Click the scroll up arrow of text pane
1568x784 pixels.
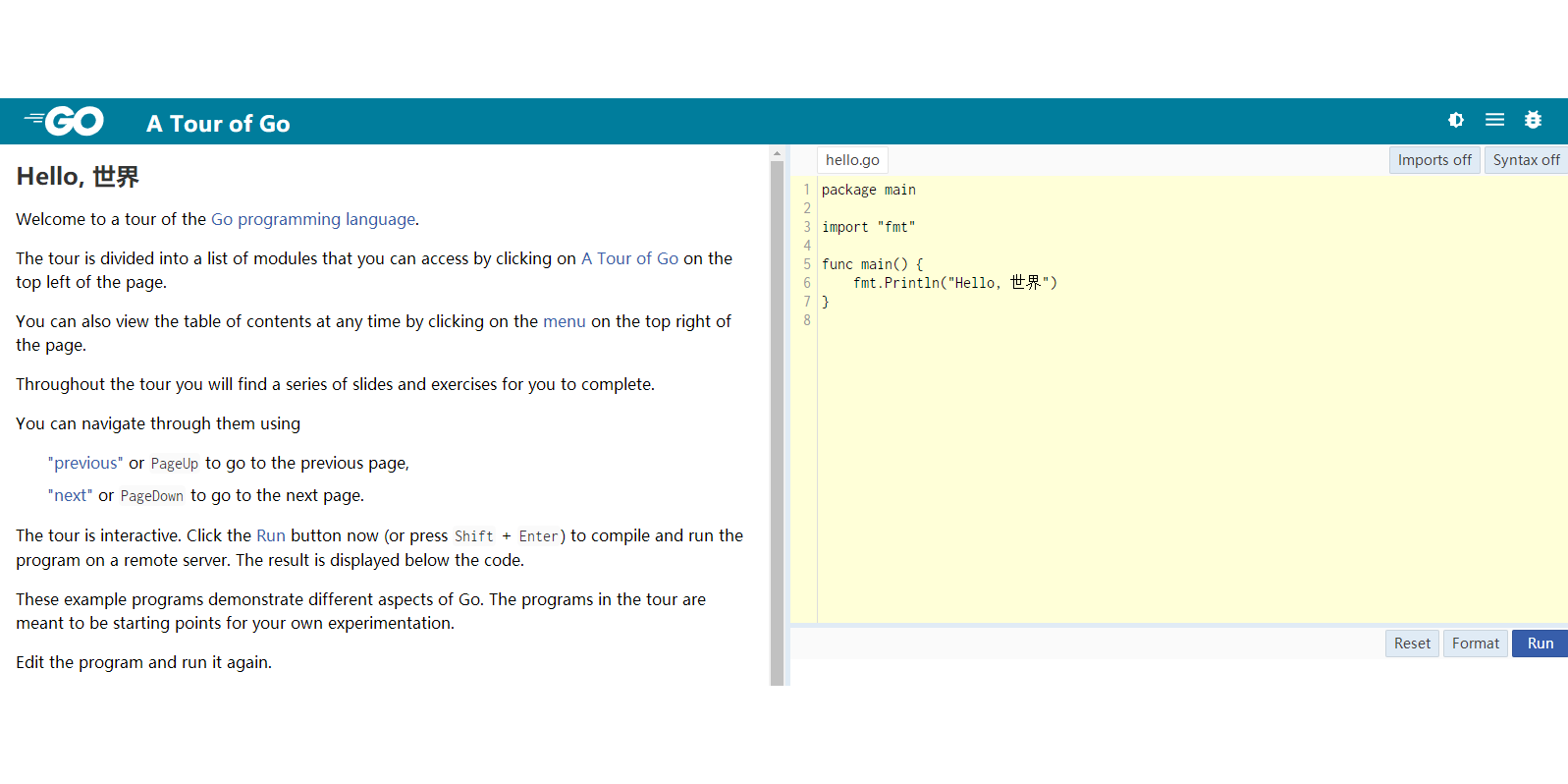777,154
